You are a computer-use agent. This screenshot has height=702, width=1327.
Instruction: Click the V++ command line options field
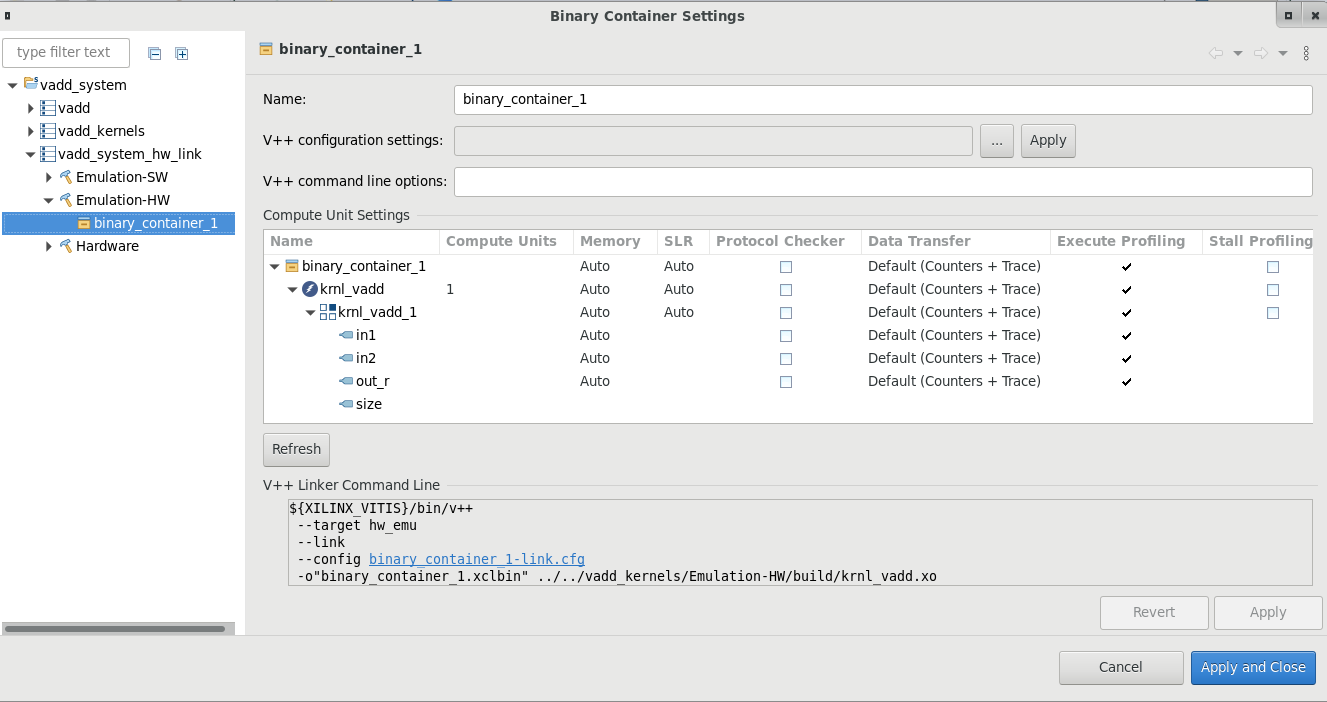pyautogui.click(x=882, y=182)
